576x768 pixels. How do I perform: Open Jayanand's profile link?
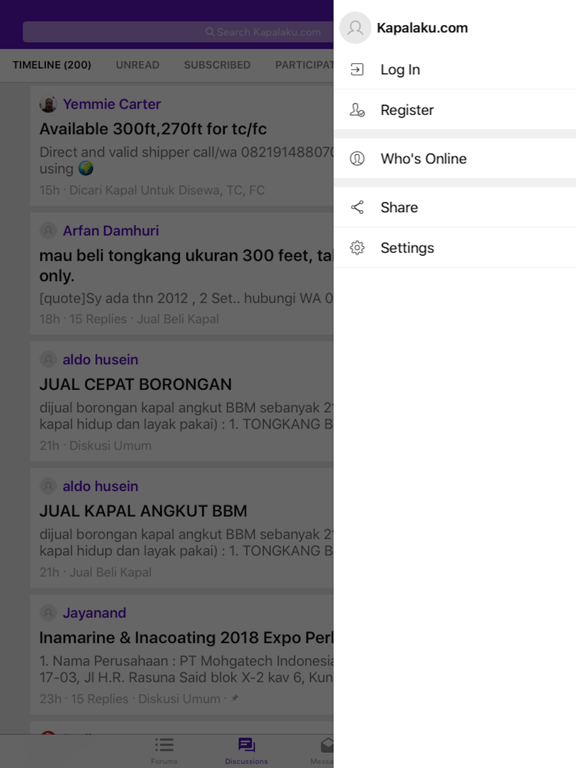click(95, 612)
